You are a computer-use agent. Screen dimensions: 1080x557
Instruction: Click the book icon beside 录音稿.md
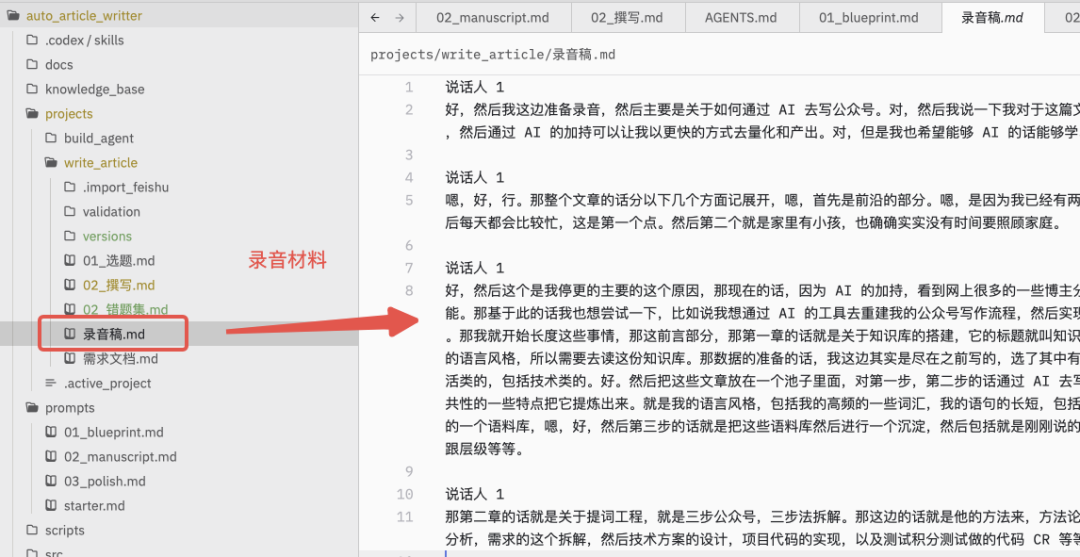[70, 334]
